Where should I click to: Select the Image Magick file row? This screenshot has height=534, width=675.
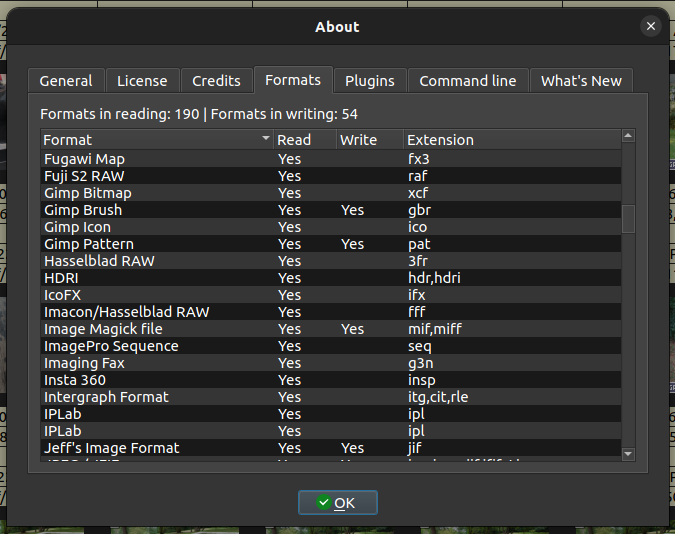(331, 329)
